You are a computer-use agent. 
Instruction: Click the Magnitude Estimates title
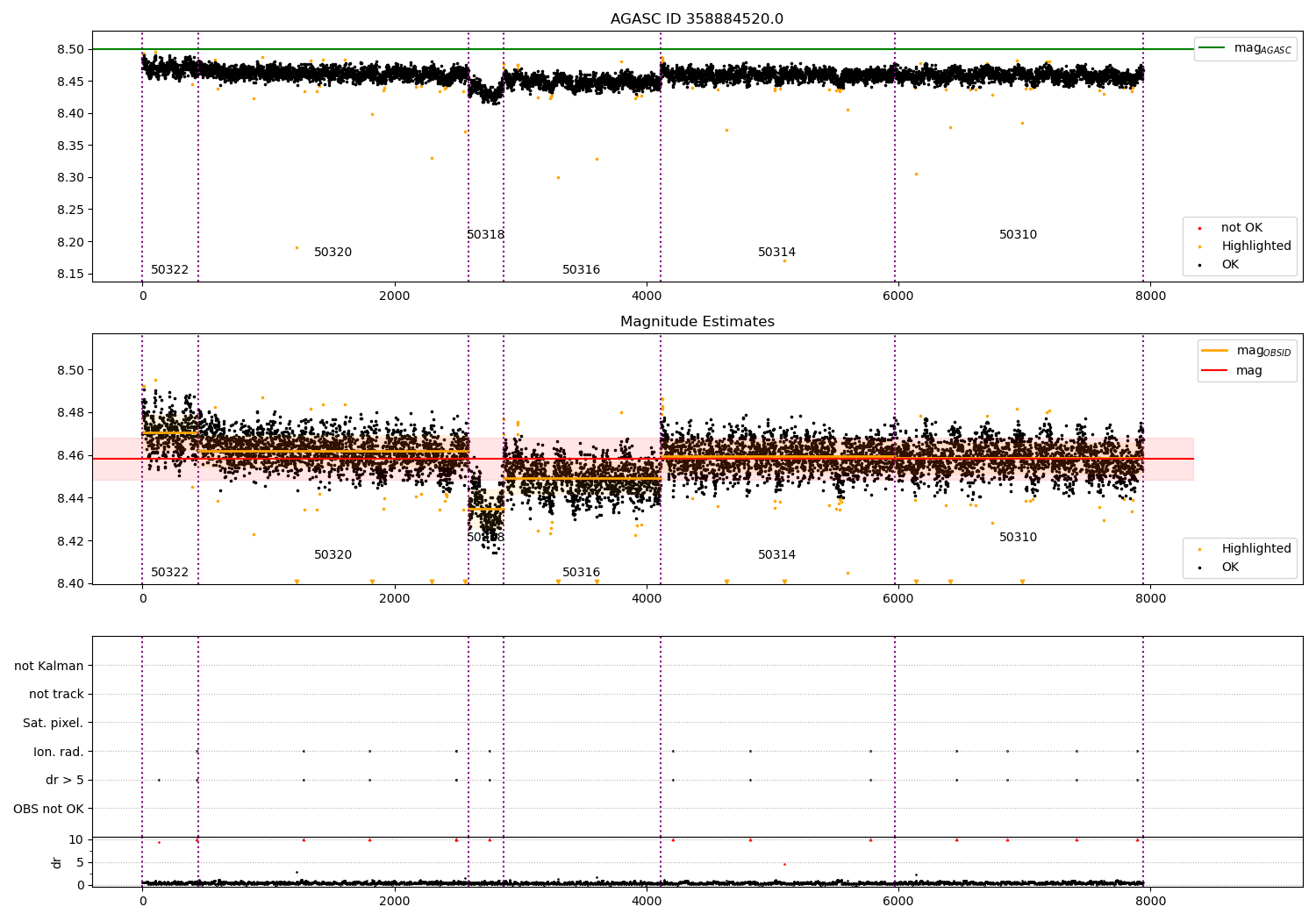click(697, 322)
